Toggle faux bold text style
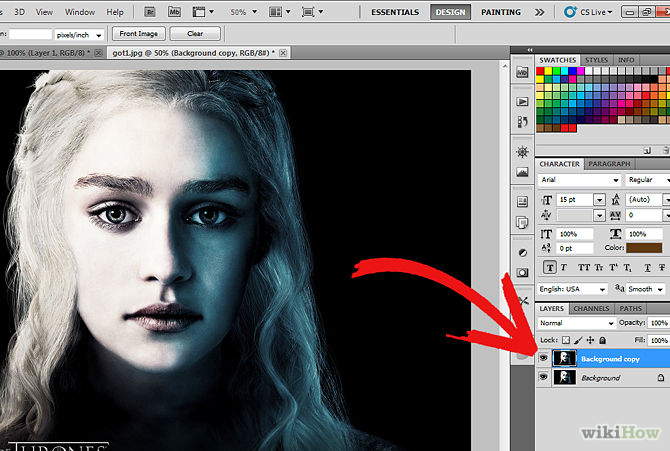Screen dimensions: 670x451 550,267
